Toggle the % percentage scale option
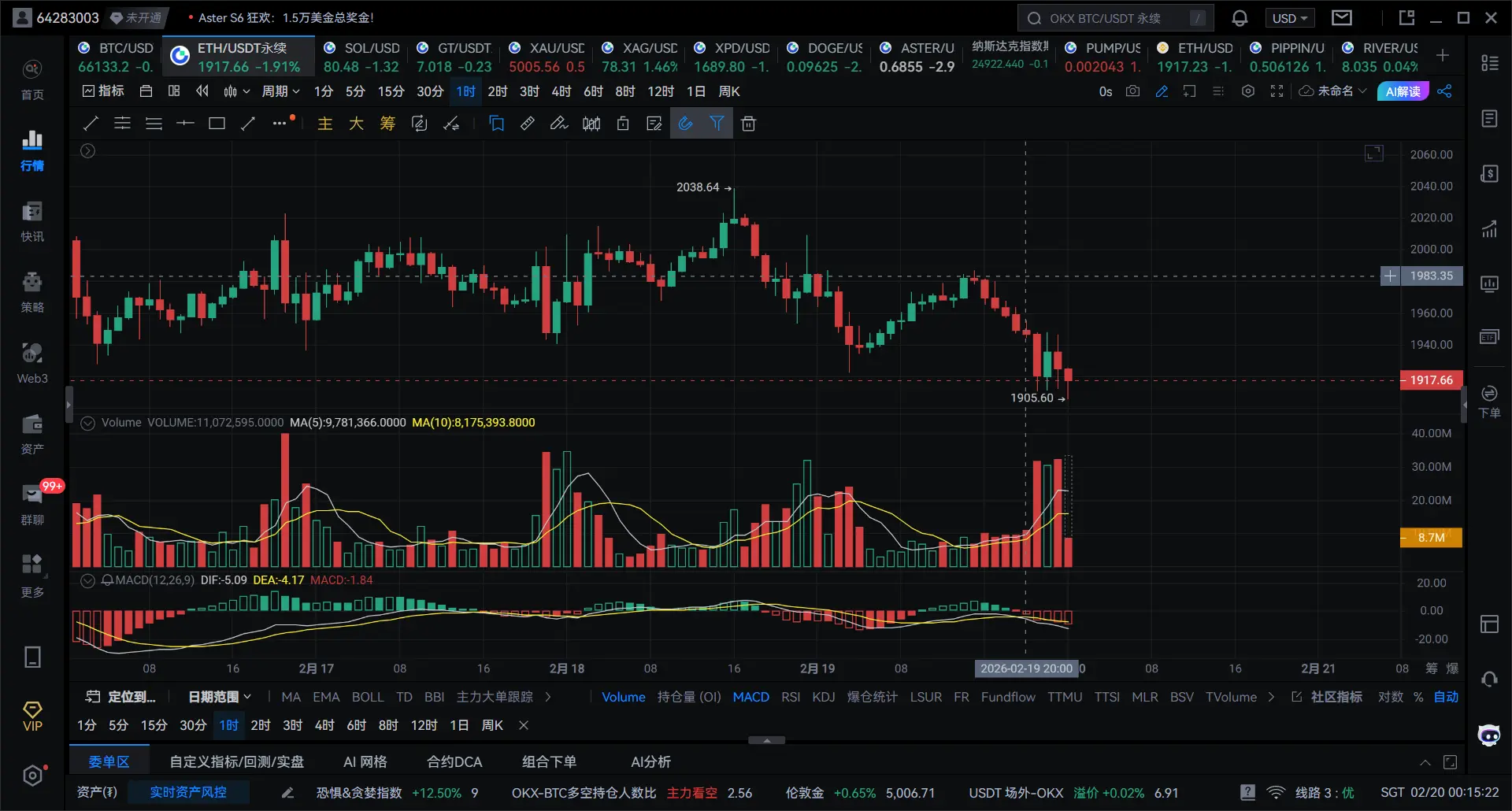The height and width of the screenshot is (811, 1512). coord(1418,697)
